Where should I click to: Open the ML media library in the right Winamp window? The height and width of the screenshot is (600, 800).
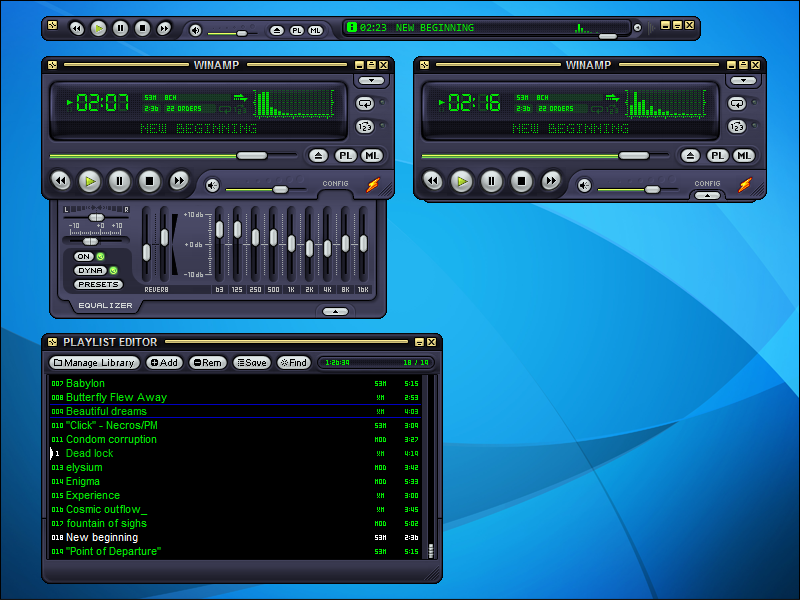[x=743, y=156]
